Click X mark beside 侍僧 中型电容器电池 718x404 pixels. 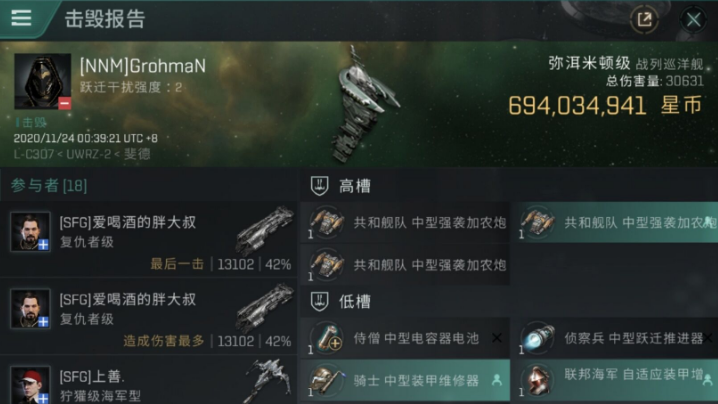click(x=497, y=338)
